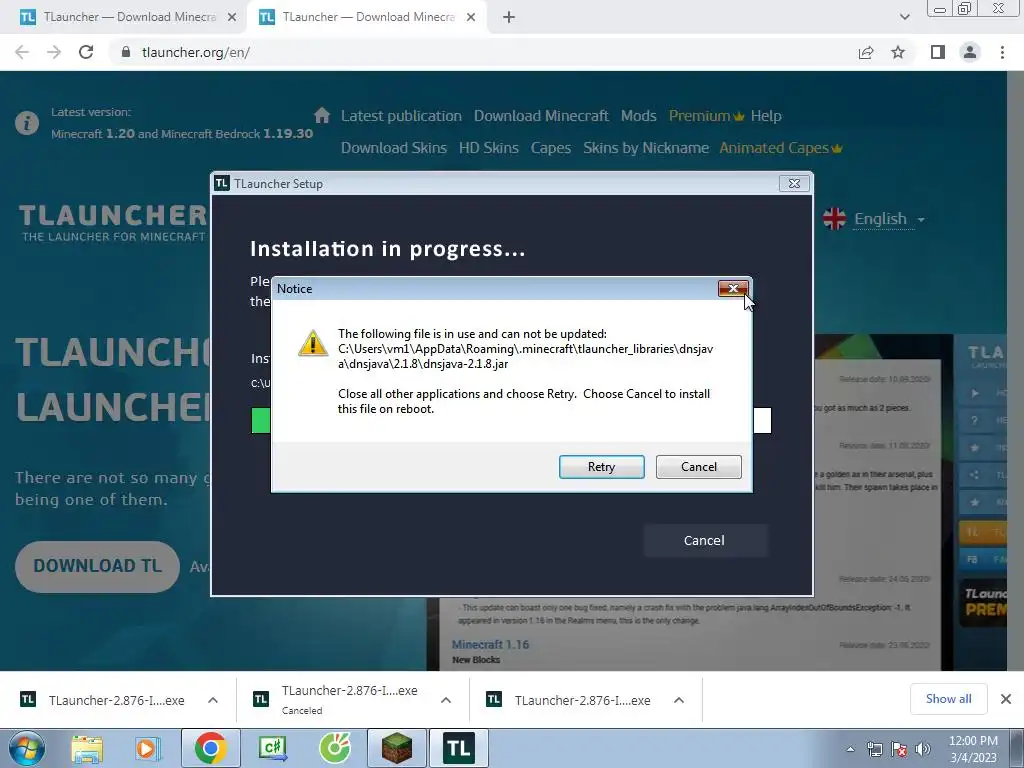The image size is (1024, 768).
Task: Close the downloads bar
Action: (x=1006, y=699)
